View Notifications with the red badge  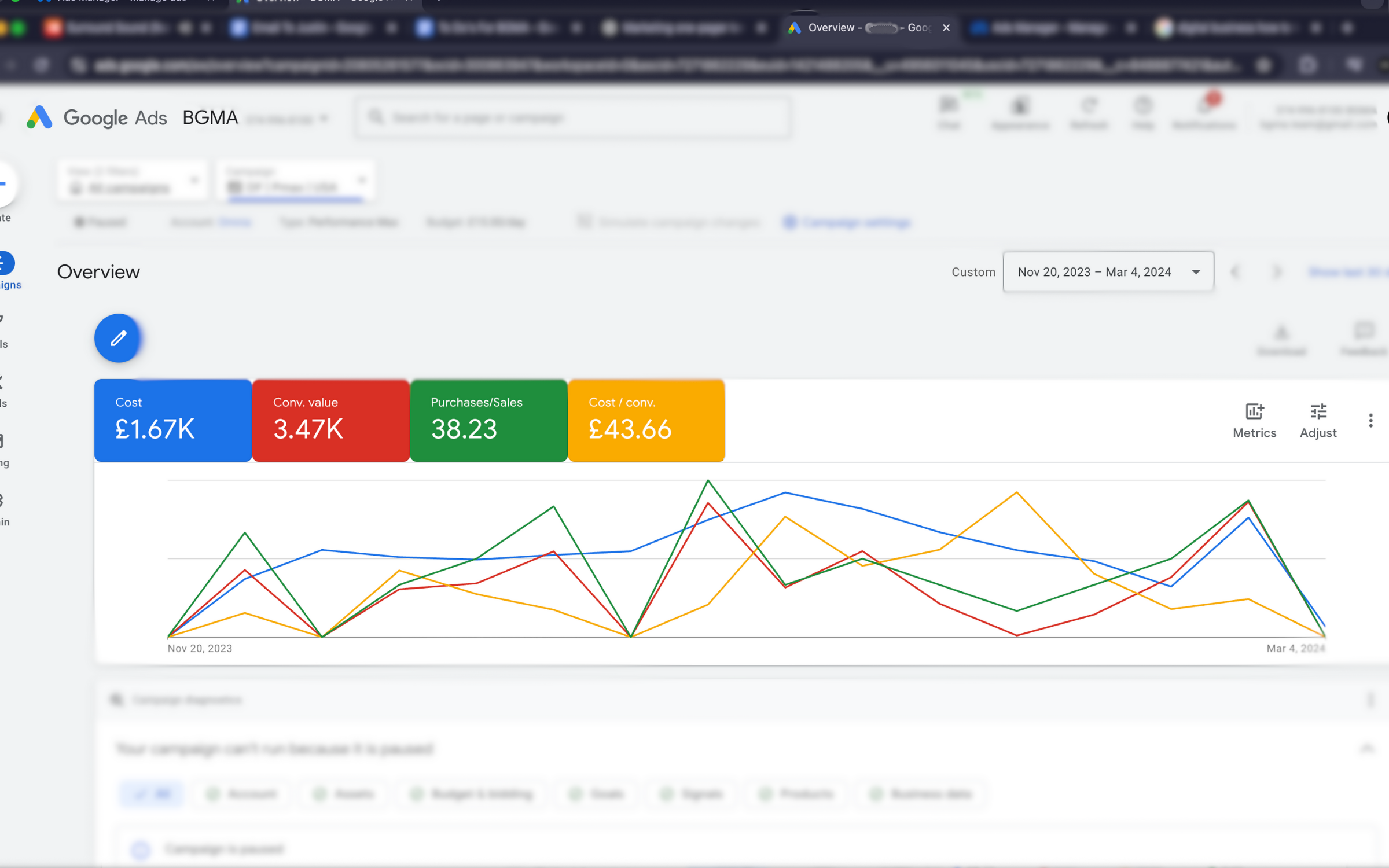(1203, 111)
